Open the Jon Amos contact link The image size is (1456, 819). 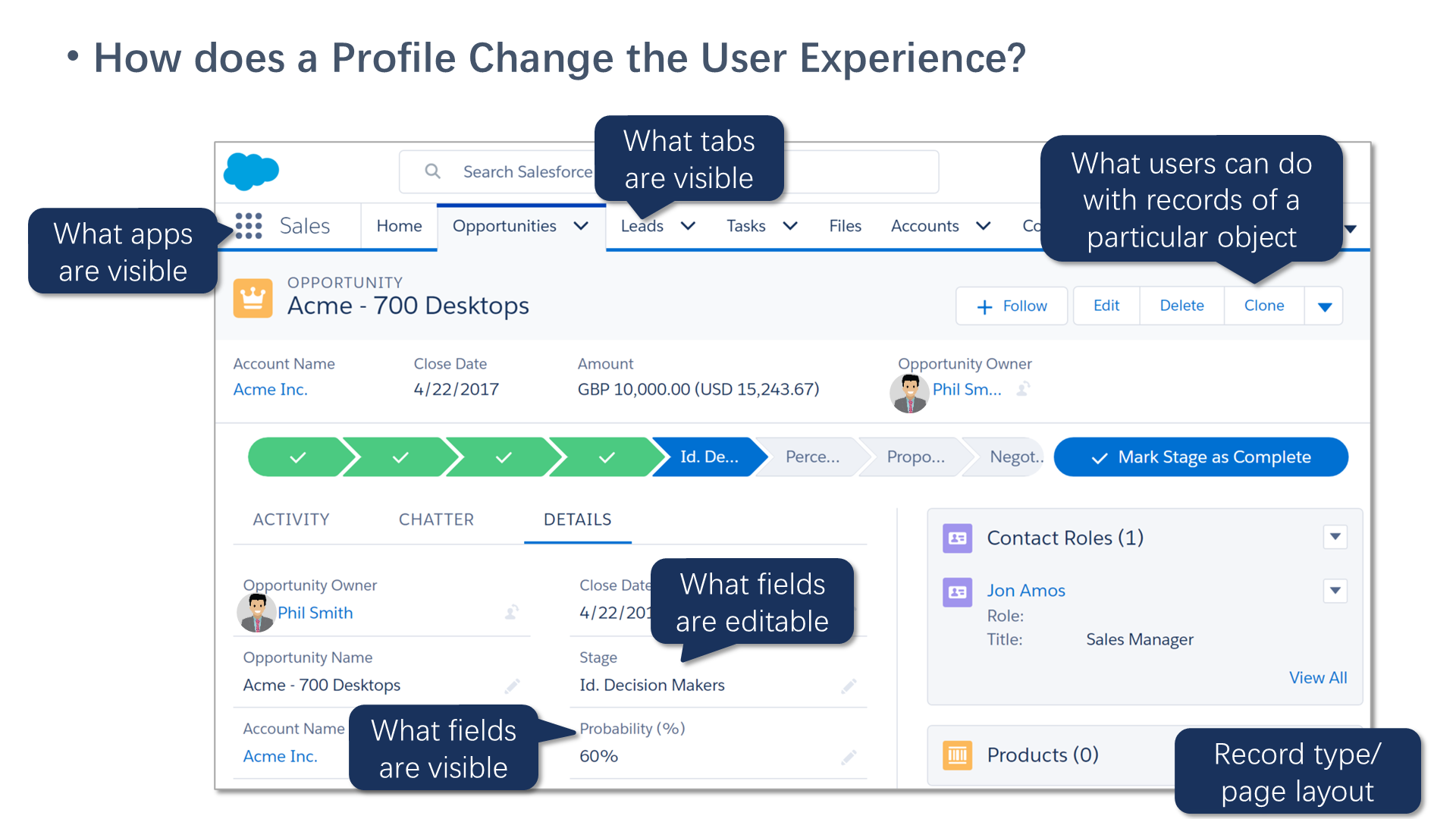(1026, 591)
